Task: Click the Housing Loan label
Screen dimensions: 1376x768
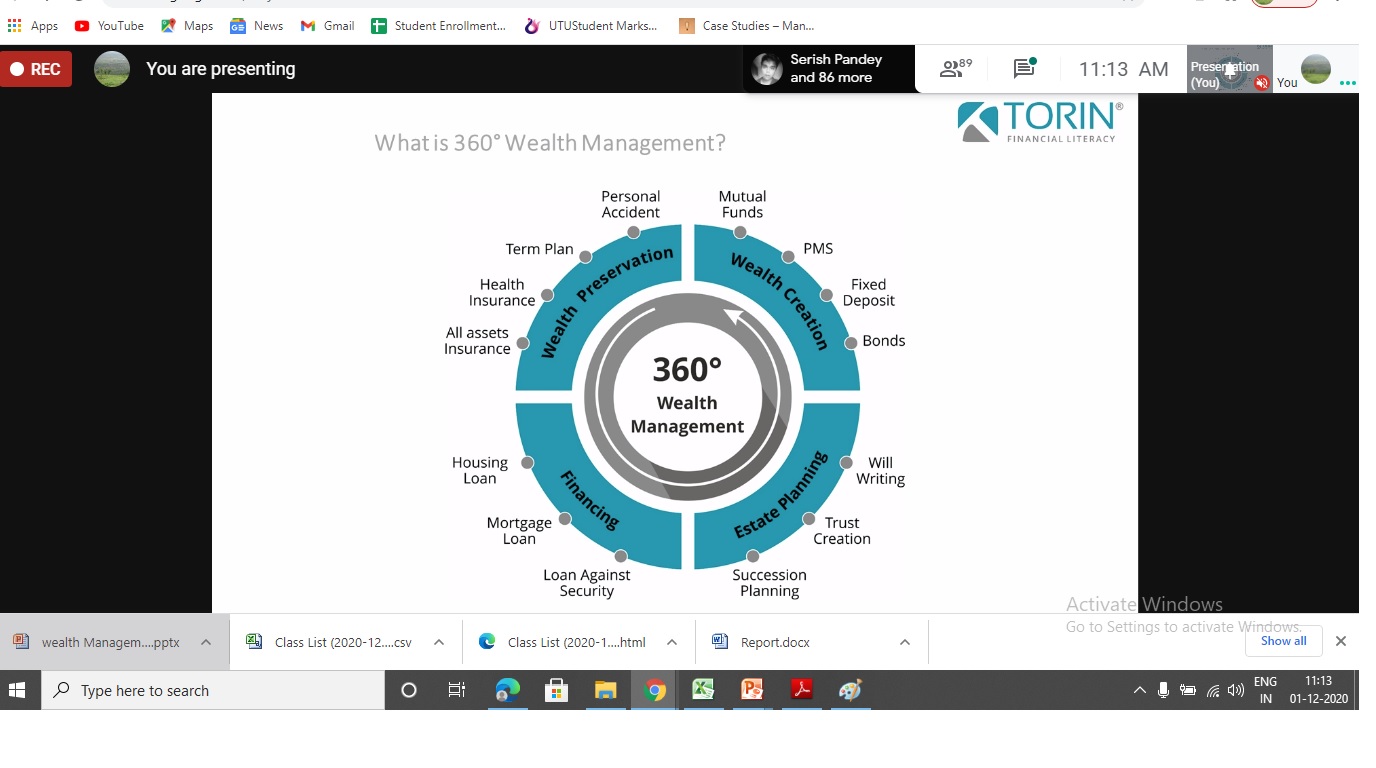Action: [480, 470]
